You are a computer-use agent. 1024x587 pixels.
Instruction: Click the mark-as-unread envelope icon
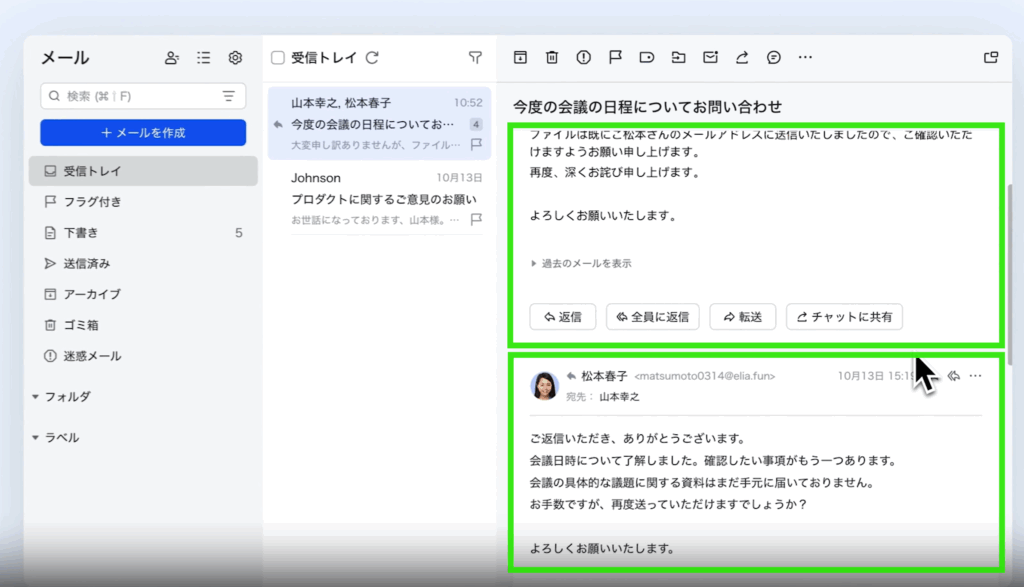710,58
